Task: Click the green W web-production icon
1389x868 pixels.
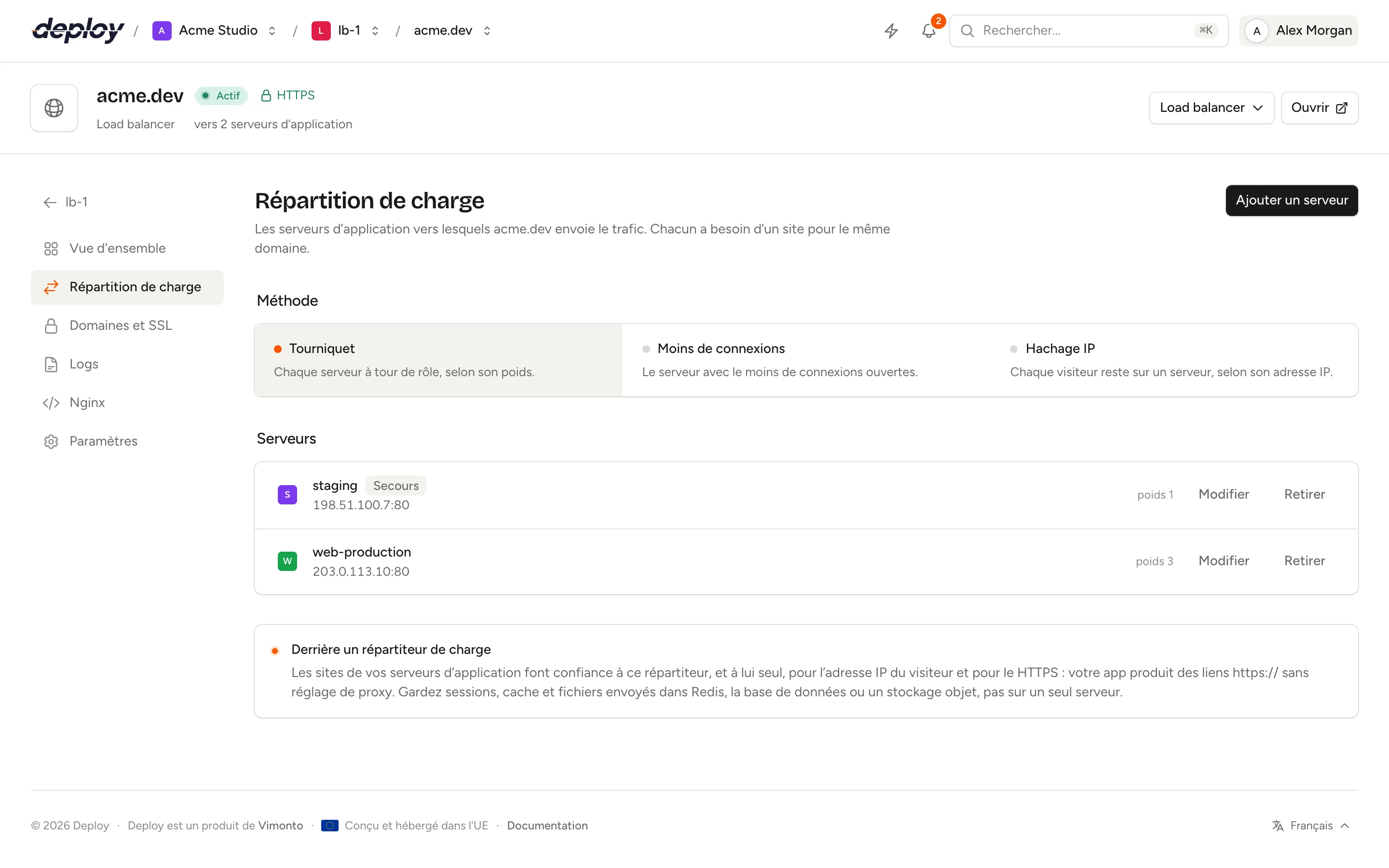Action: click(287, 561)
